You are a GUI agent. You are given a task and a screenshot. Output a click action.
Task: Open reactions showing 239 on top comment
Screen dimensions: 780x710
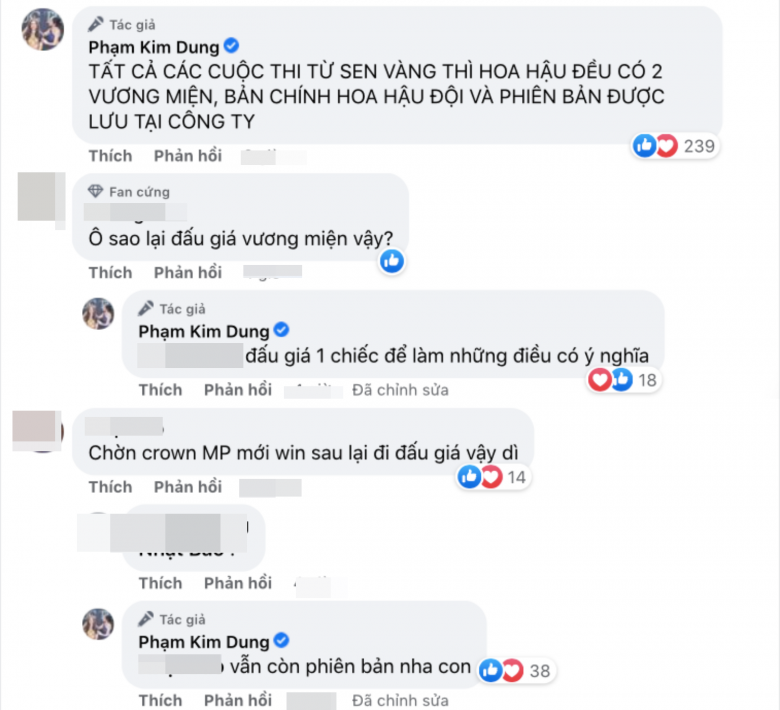tap(675, 146)
